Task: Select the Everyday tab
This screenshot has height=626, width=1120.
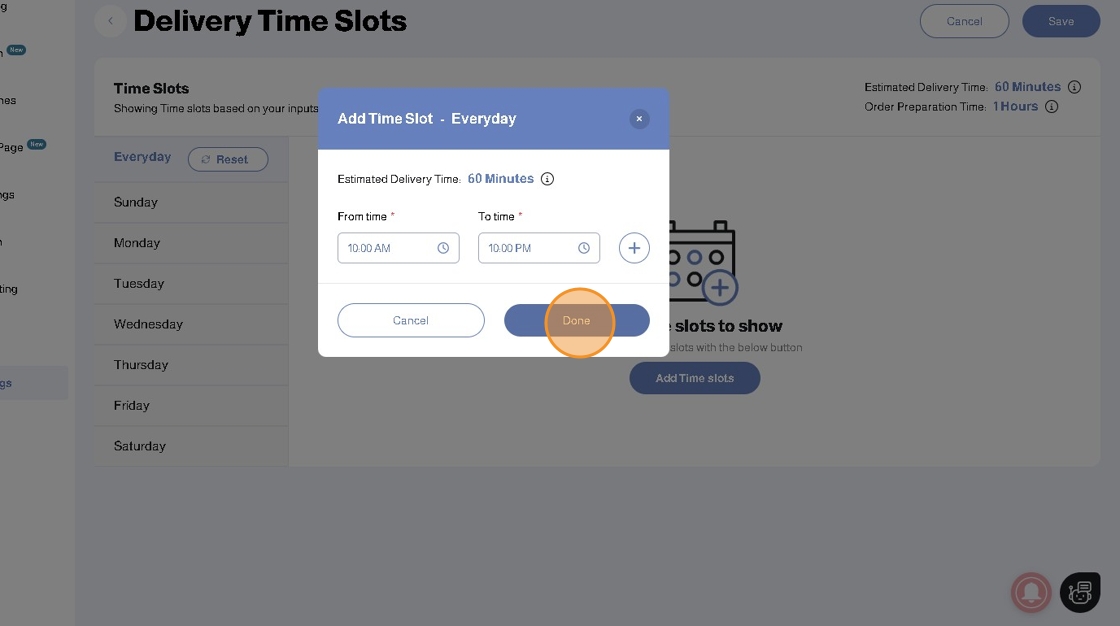Action: (x=142, y=157)
